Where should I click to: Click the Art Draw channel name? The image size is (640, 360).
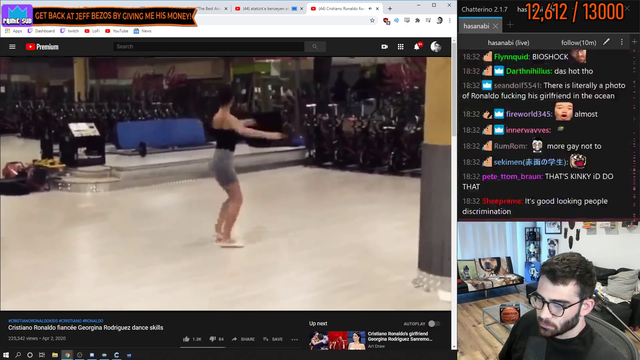tap(376, 346)
